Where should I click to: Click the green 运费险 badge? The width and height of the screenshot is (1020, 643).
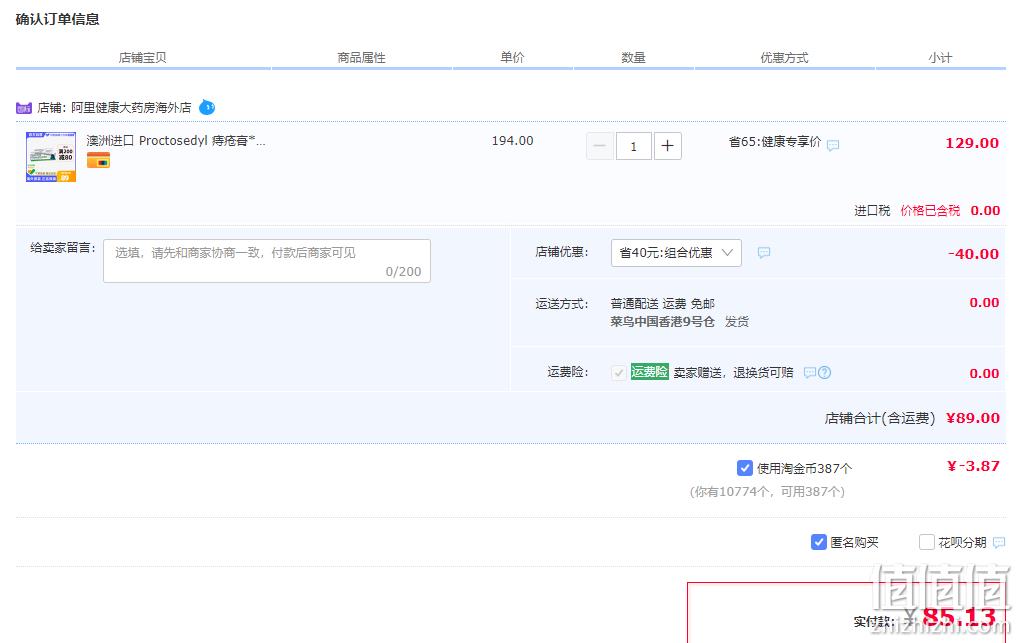coord(649,372)
